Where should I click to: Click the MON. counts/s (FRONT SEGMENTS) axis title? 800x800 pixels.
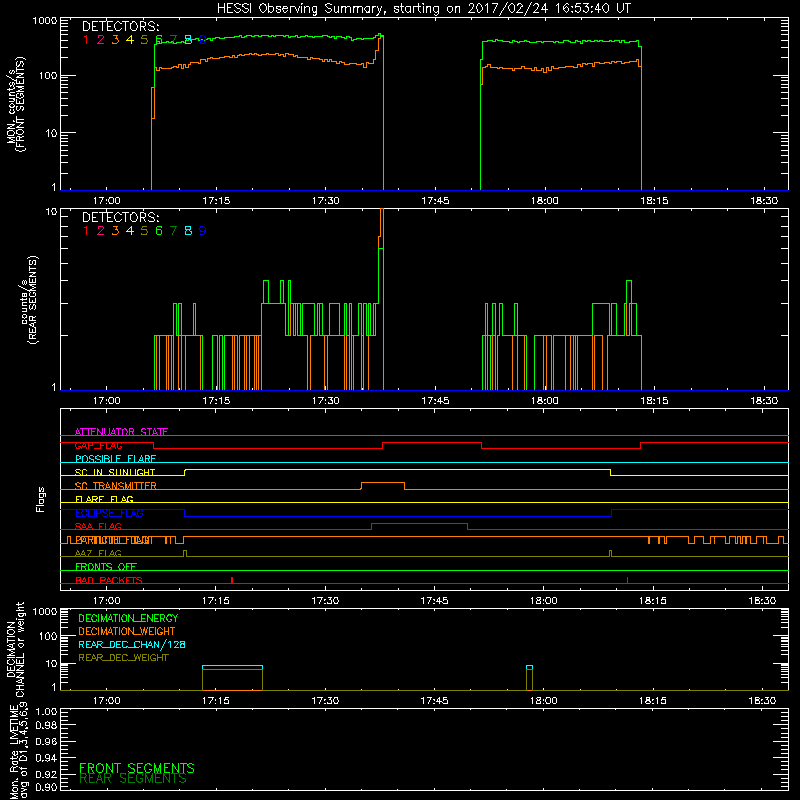pyautogui.click(x=16, y=104)
